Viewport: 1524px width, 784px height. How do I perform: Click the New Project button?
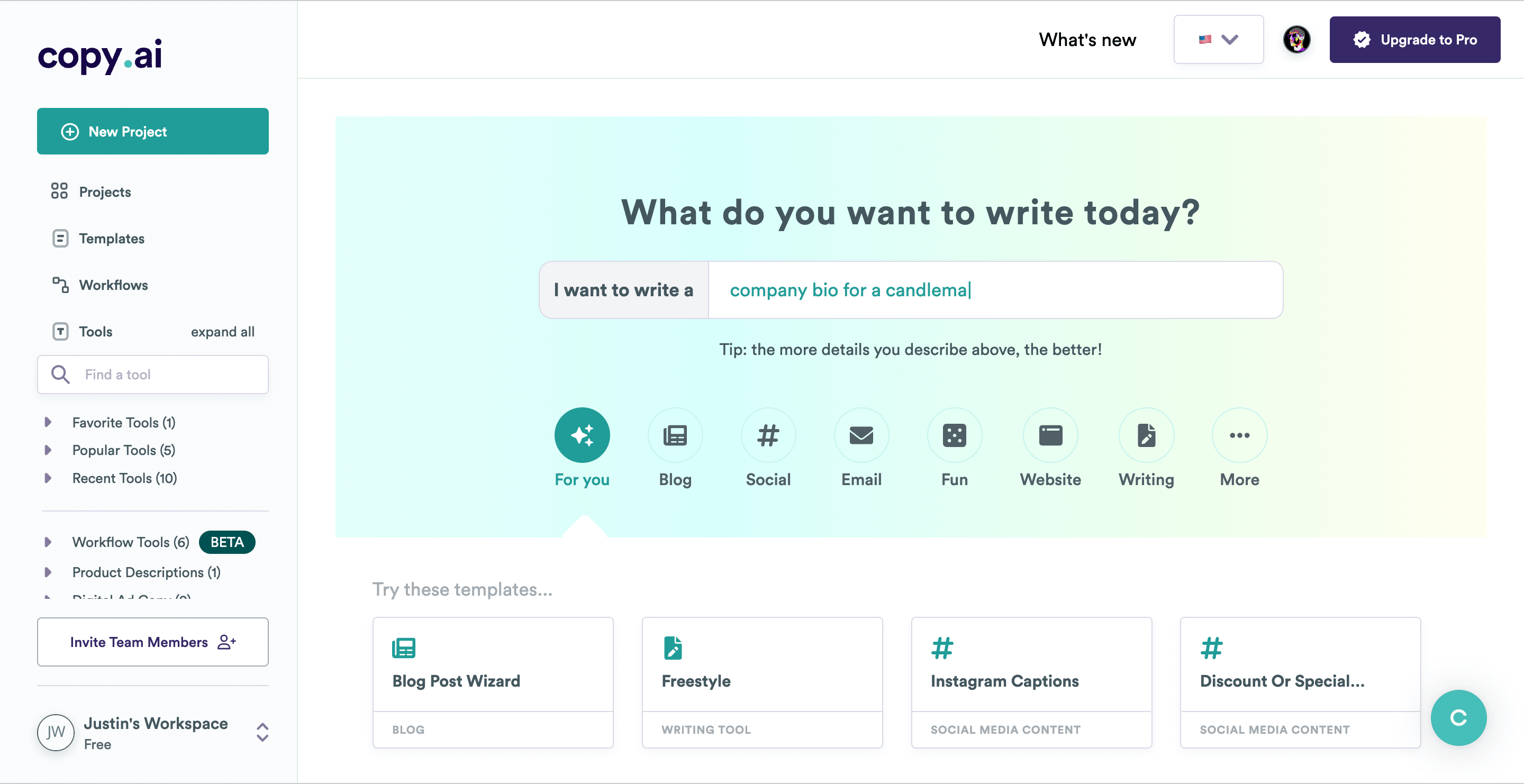pyautogui.click(x=153, y=131)
